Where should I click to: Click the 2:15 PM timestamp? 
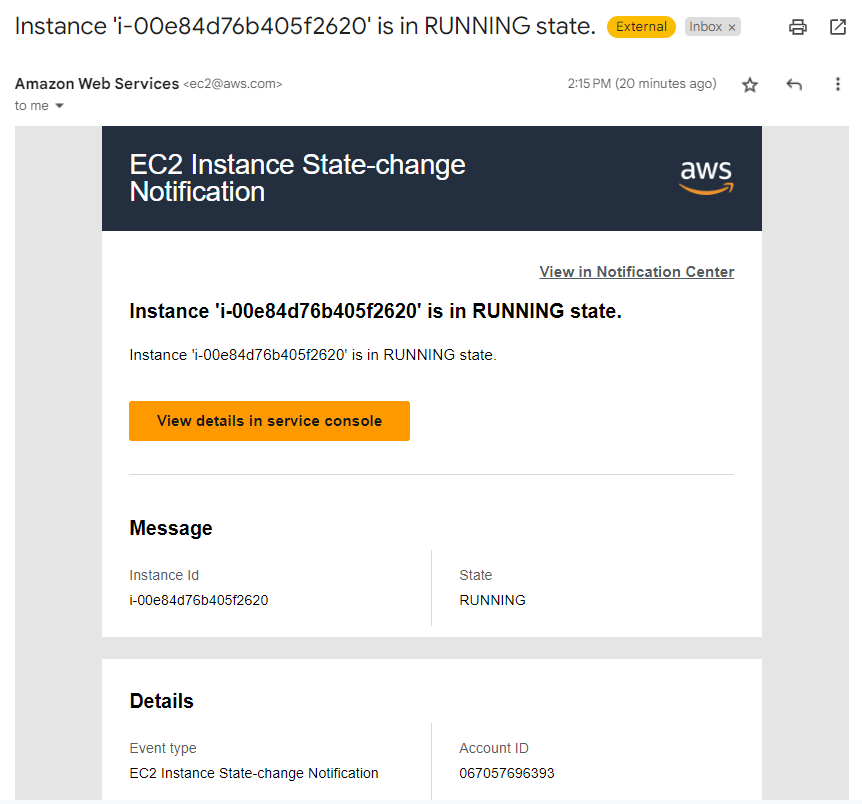coord(641,84)
